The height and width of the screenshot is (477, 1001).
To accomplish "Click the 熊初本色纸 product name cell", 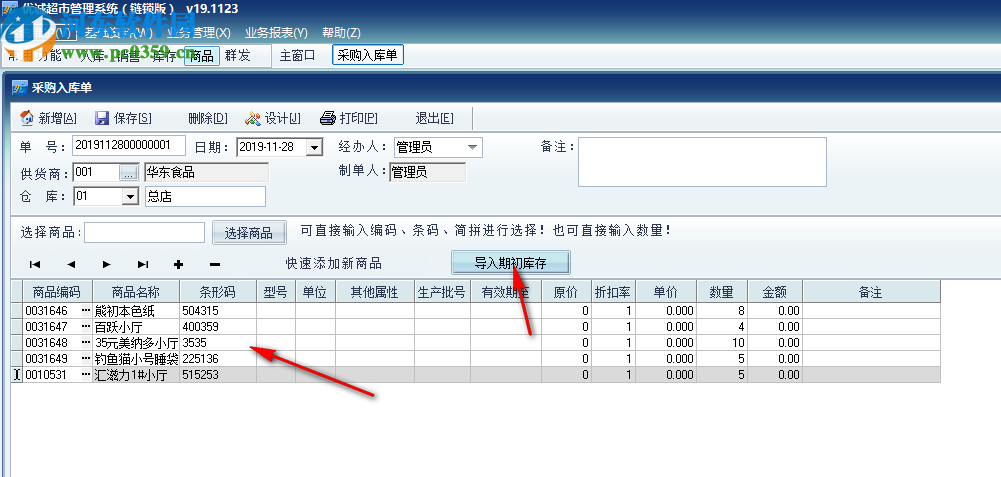I will point(136,311).
